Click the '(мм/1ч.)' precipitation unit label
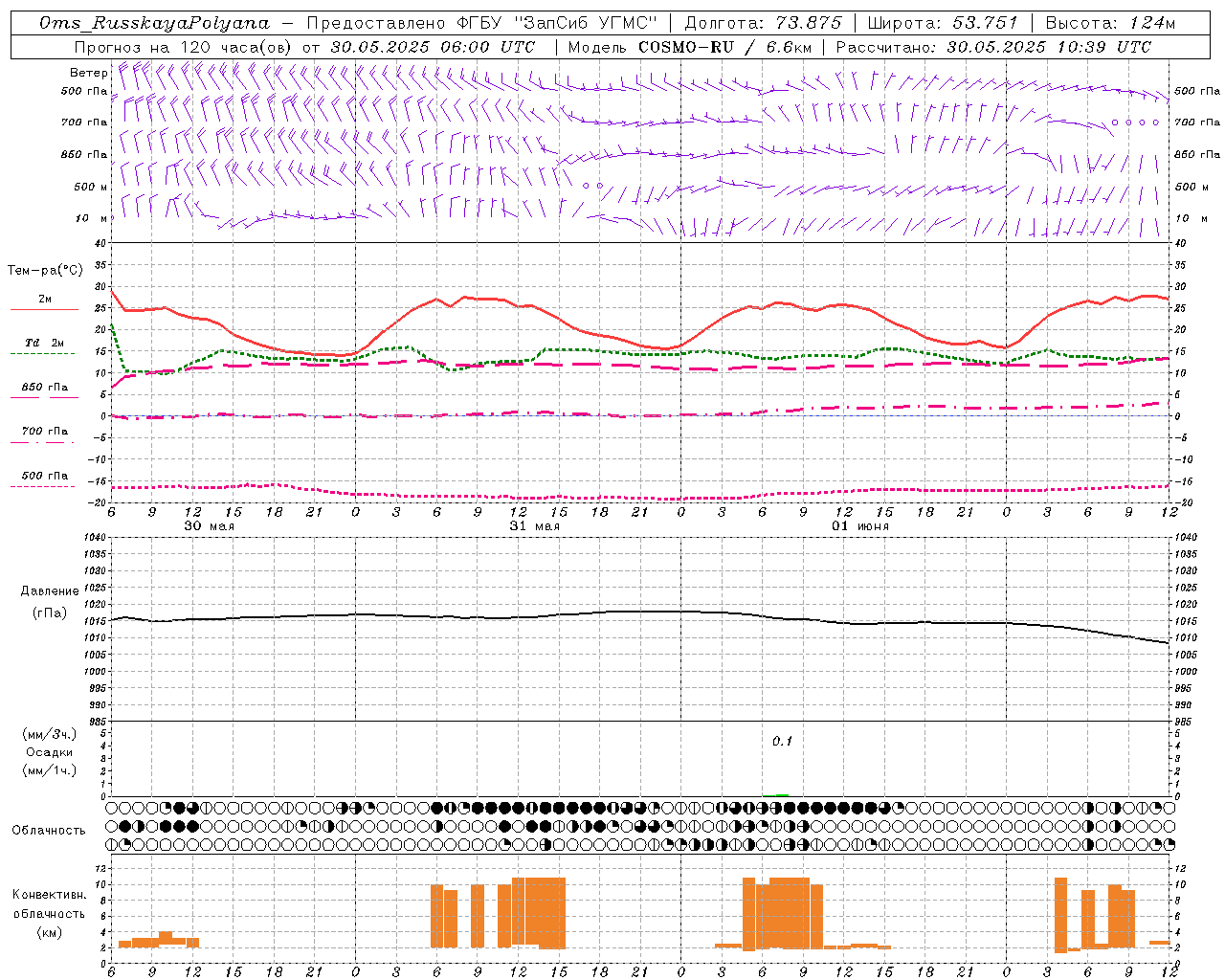The width and height of the screenshot is (1225, 980). point(50,770)
